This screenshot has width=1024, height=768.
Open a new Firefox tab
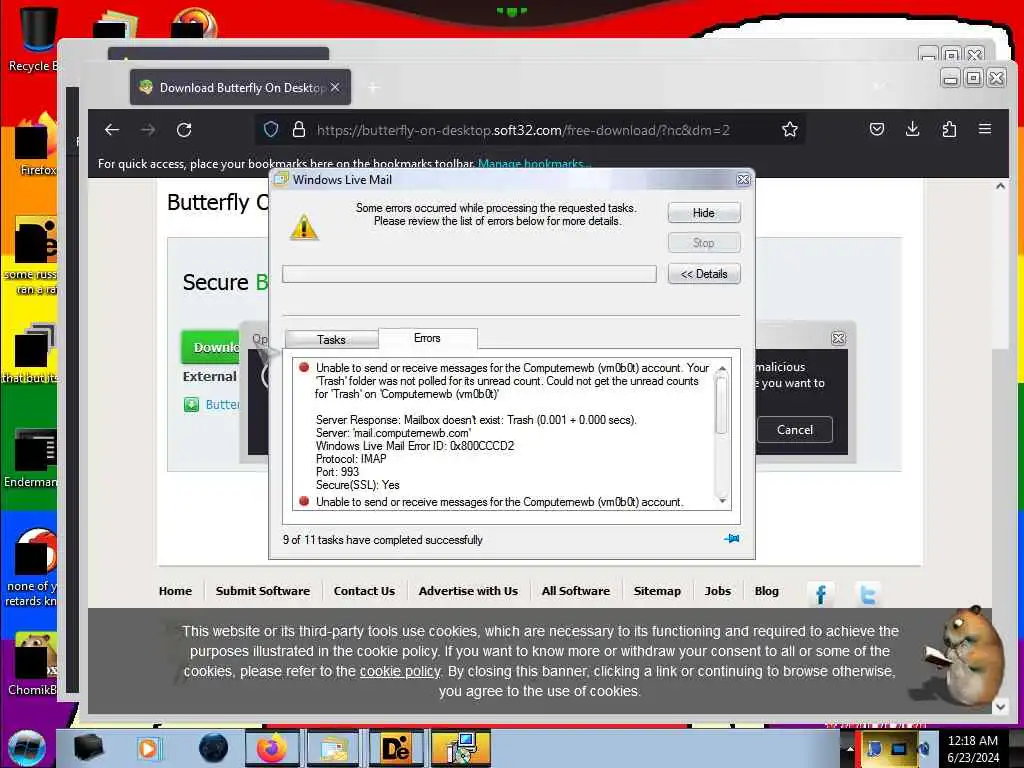374,88
